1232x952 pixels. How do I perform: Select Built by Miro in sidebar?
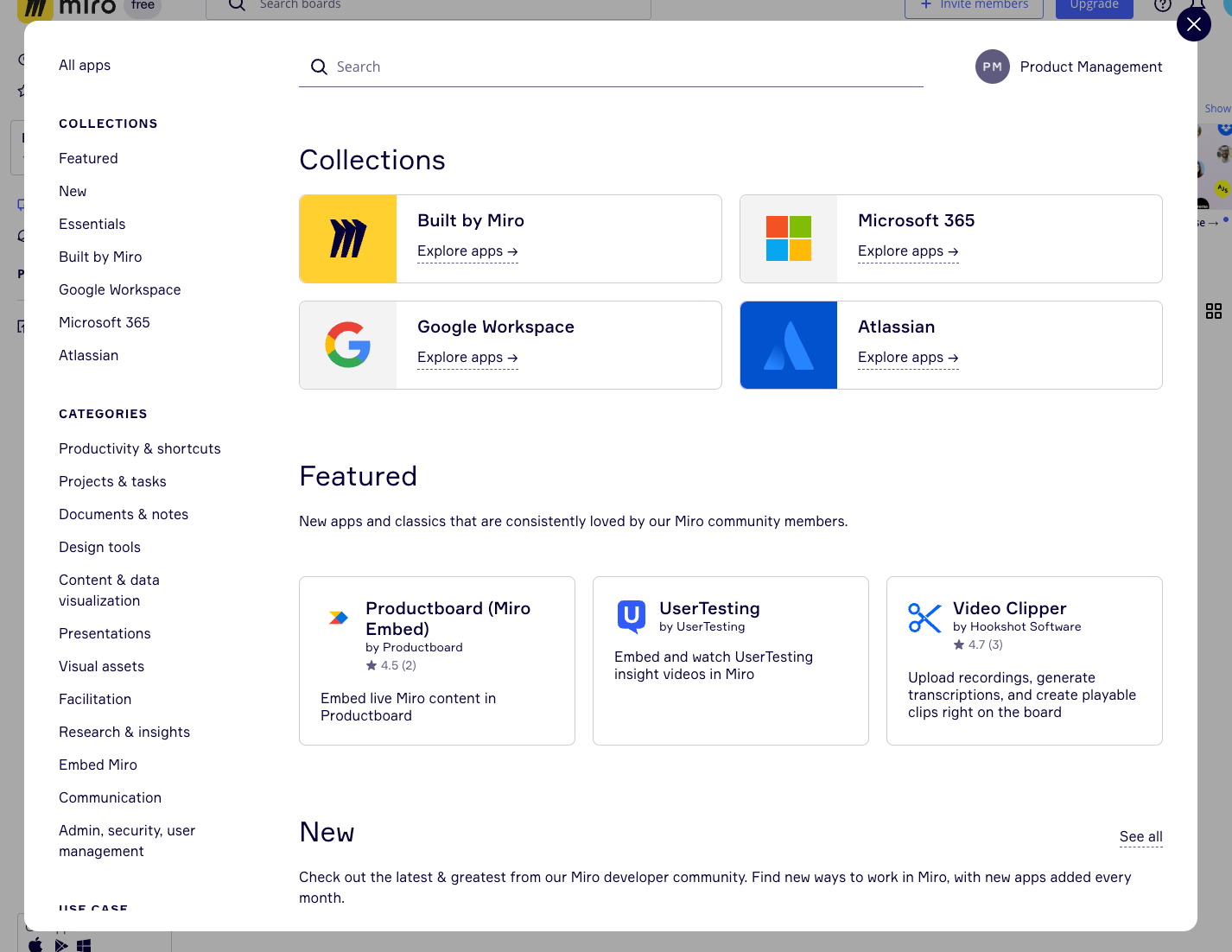click(100, 257)
